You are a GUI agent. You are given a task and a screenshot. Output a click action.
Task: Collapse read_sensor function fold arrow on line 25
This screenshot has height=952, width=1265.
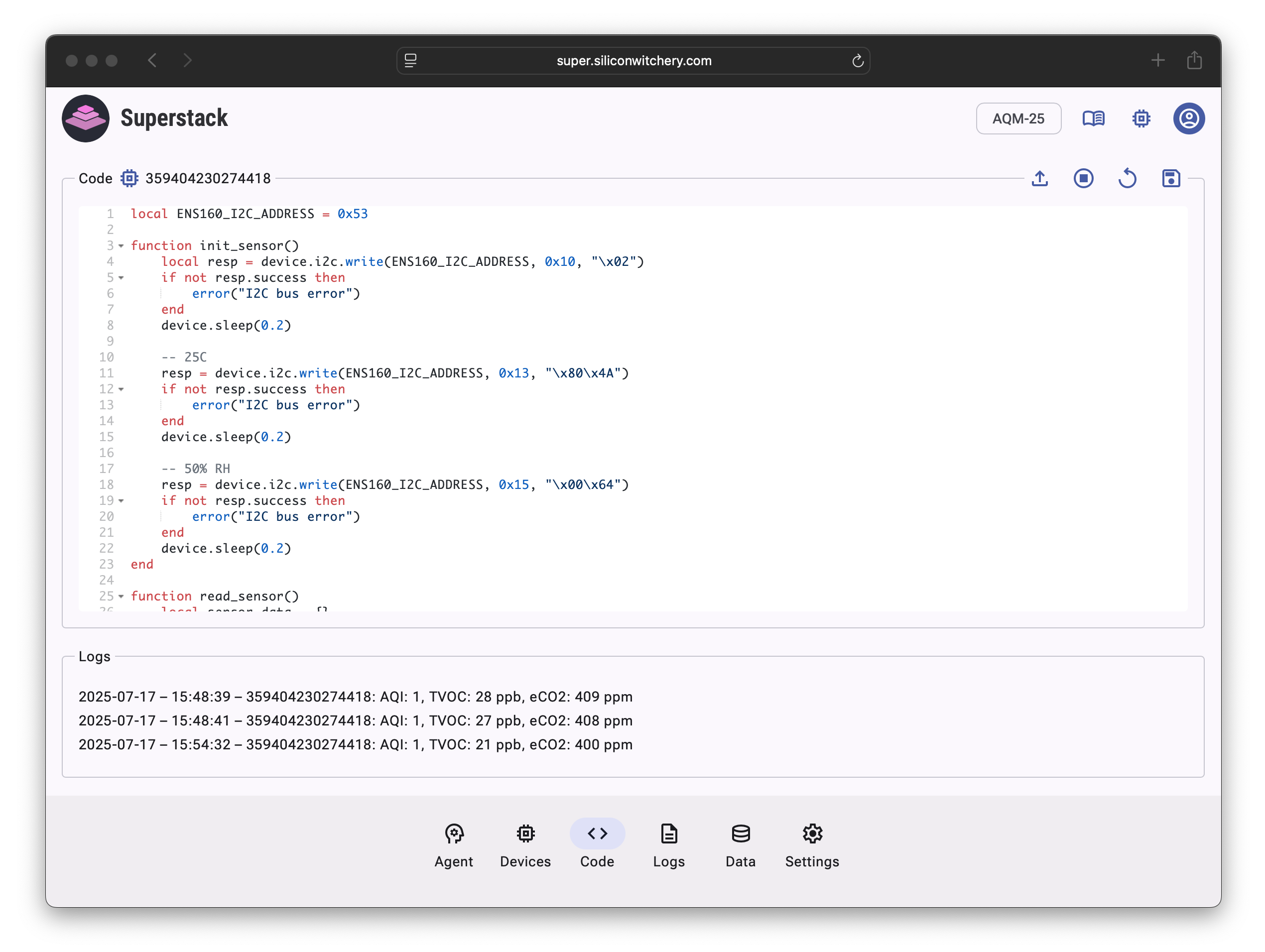point(121,596)
